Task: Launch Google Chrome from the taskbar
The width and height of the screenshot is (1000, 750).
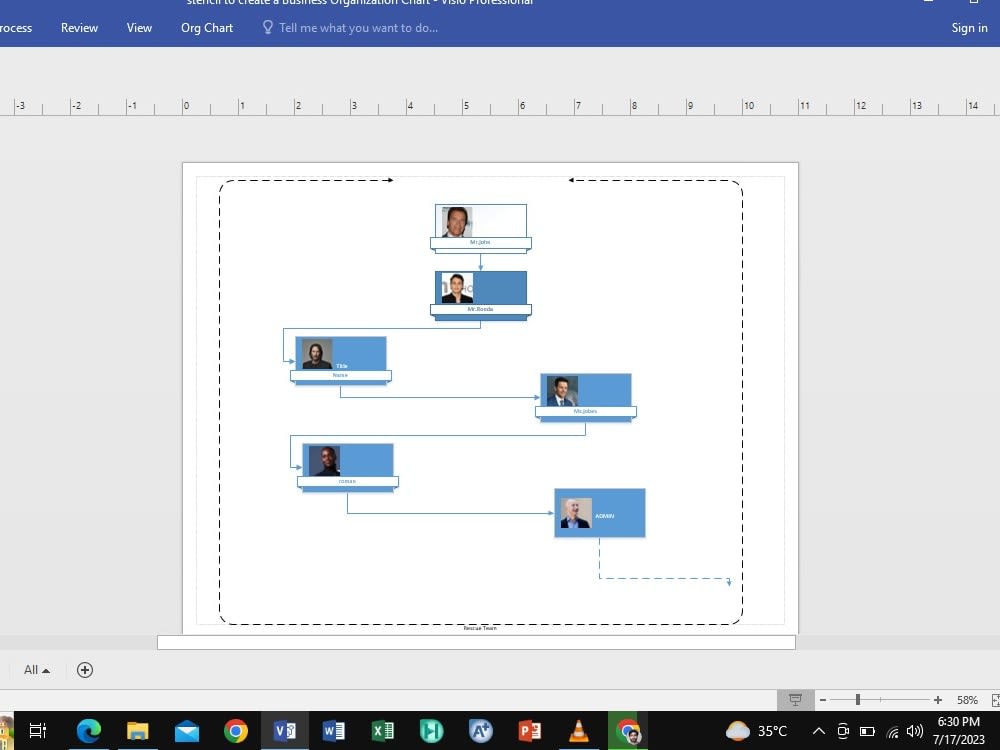Action: tap(236, 731)
